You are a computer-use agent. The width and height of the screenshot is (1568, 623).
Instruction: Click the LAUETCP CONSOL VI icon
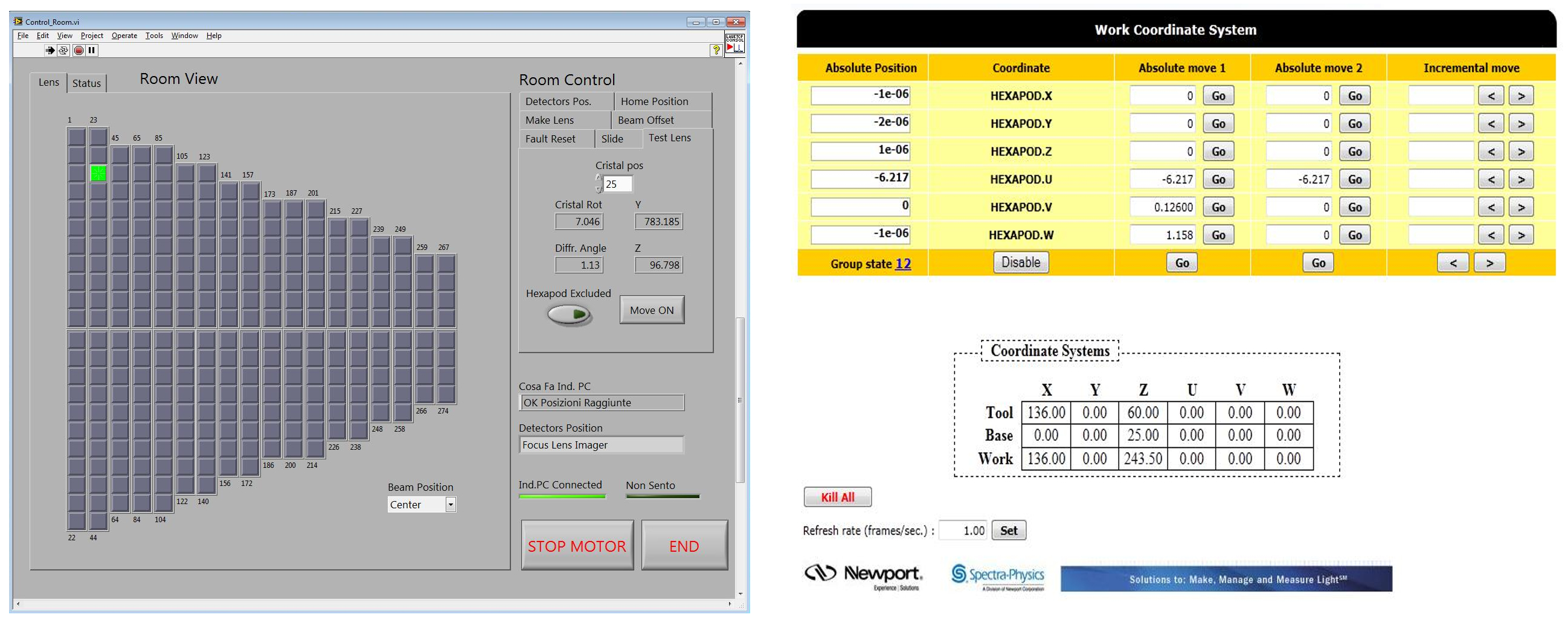coord(734,43)
